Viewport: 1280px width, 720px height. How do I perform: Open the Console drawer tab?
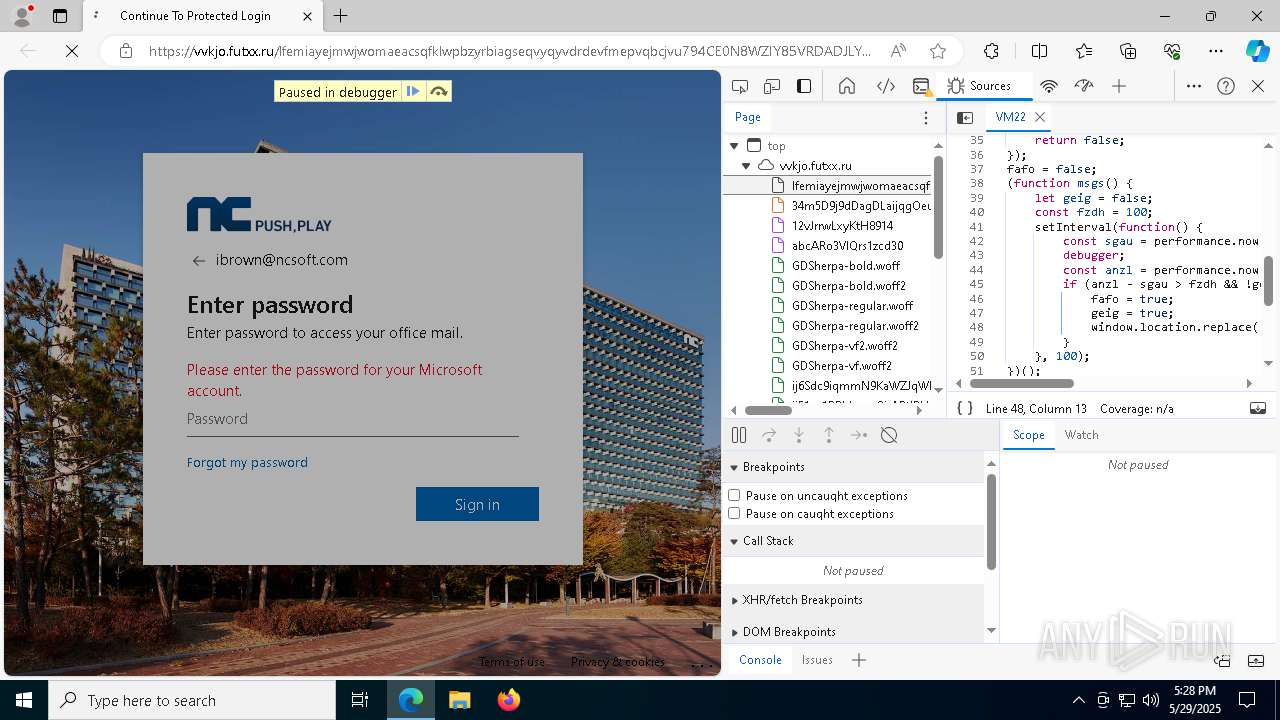[x=760, y=660]
